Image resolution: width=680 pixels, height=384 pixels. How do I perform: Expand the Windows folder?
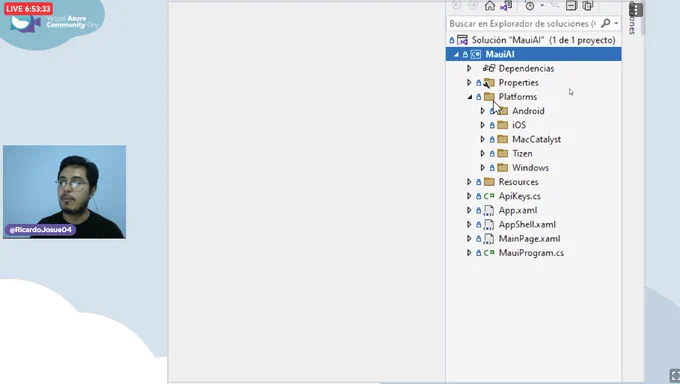point(483,167)
